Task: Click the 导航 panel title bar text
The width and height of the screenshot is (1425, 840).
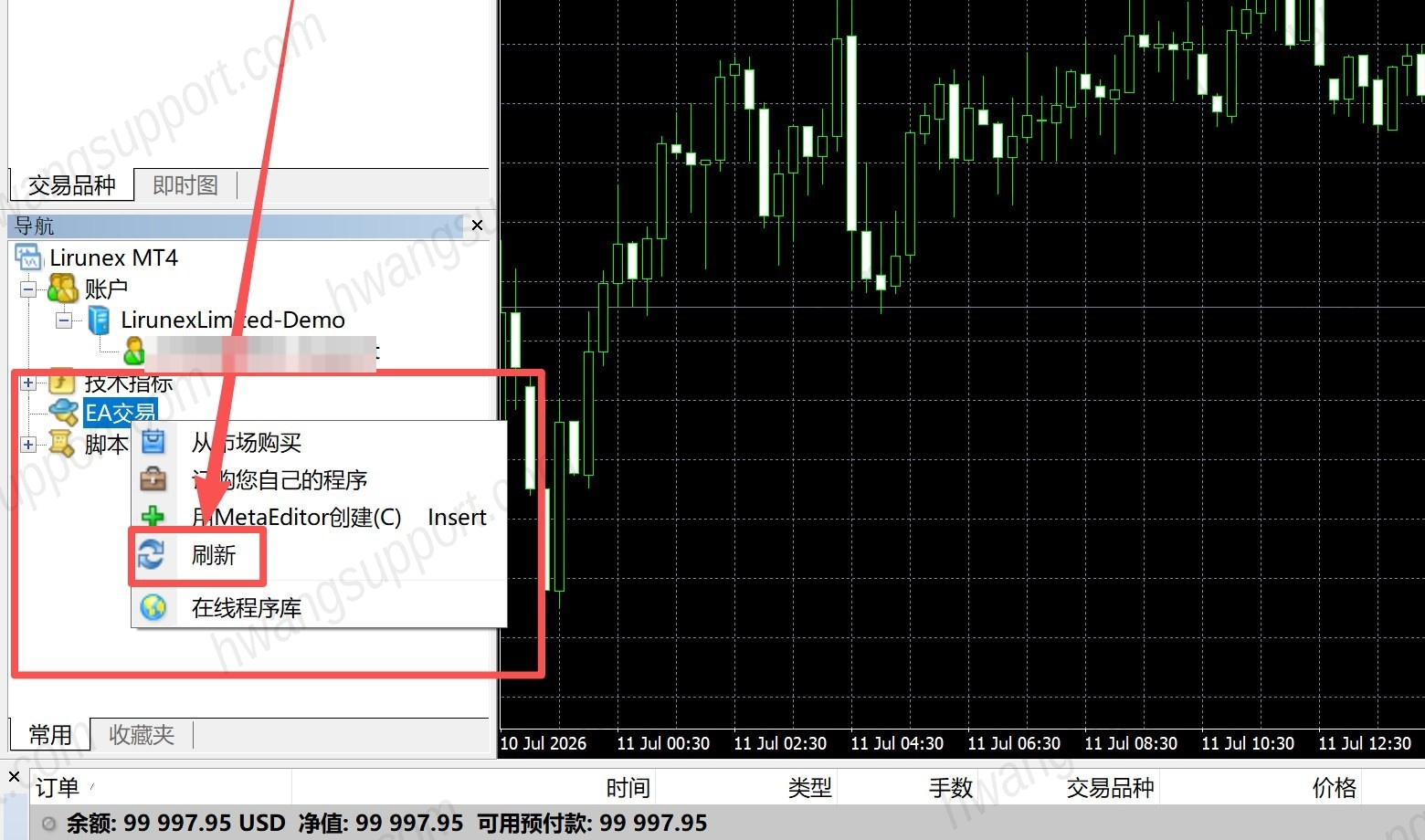Action: [35, 226]
